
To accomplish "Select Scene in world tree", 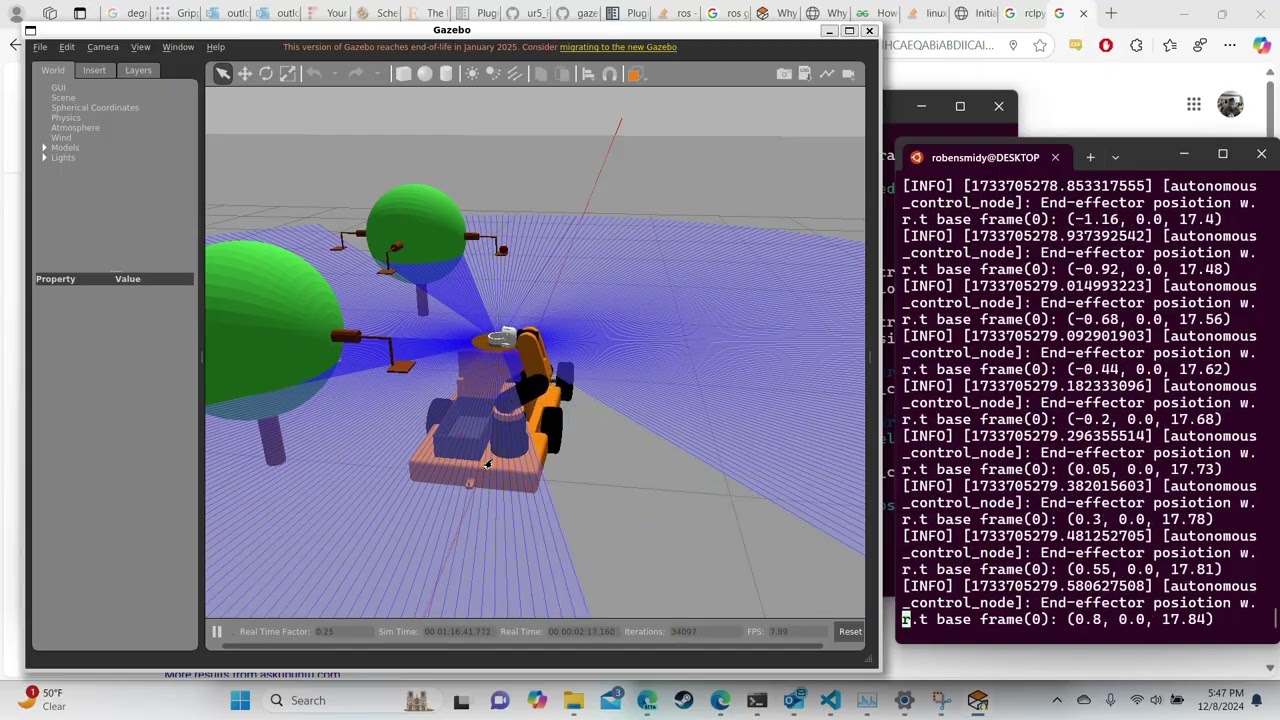I will click(63, 98).
